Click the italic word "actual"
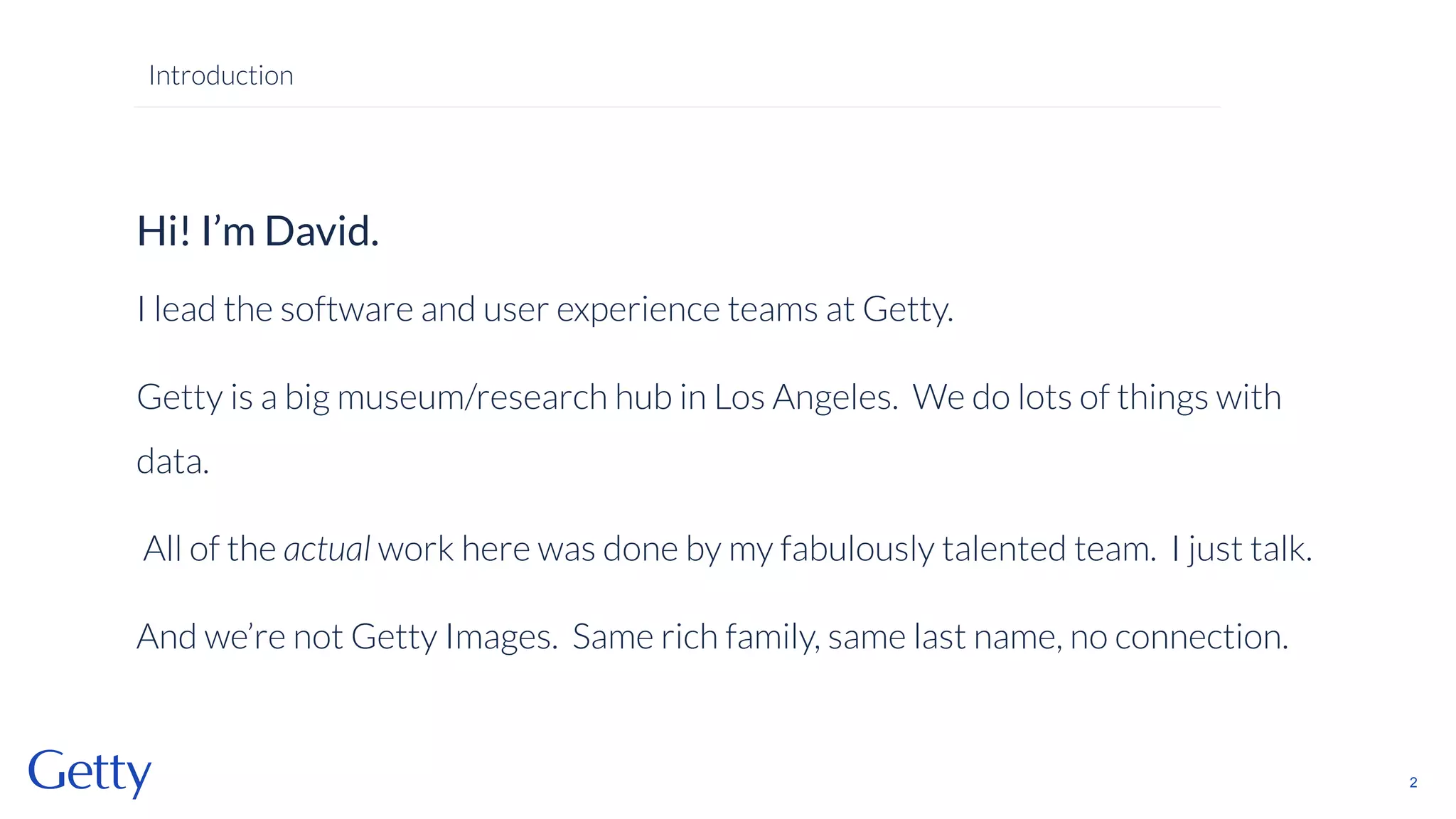 327,549
